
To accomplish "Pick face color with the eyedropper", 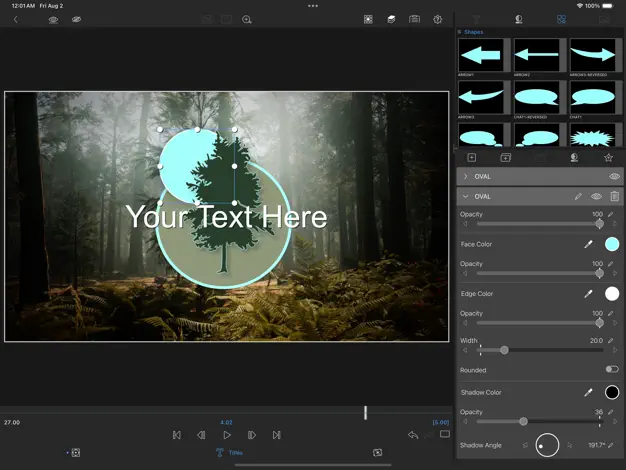I will [589, 244].
